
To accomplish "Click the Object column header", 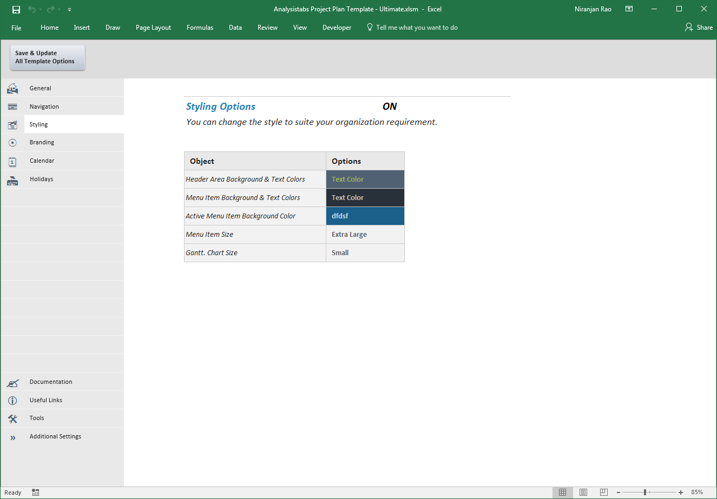I will [x=255, y=161].
